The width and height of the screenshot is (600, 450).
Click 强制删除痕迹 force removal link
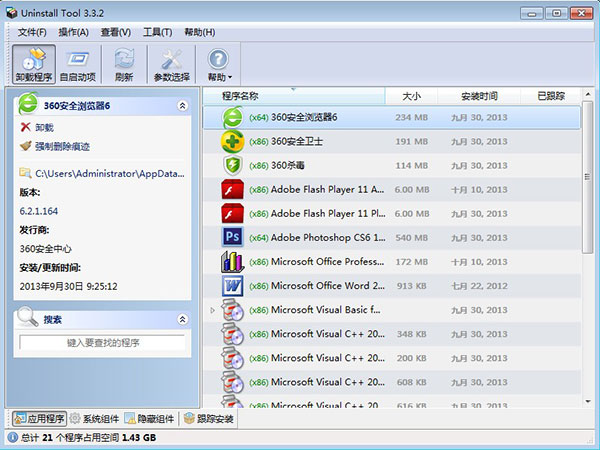pyautogui.click(x=62, y=147)
